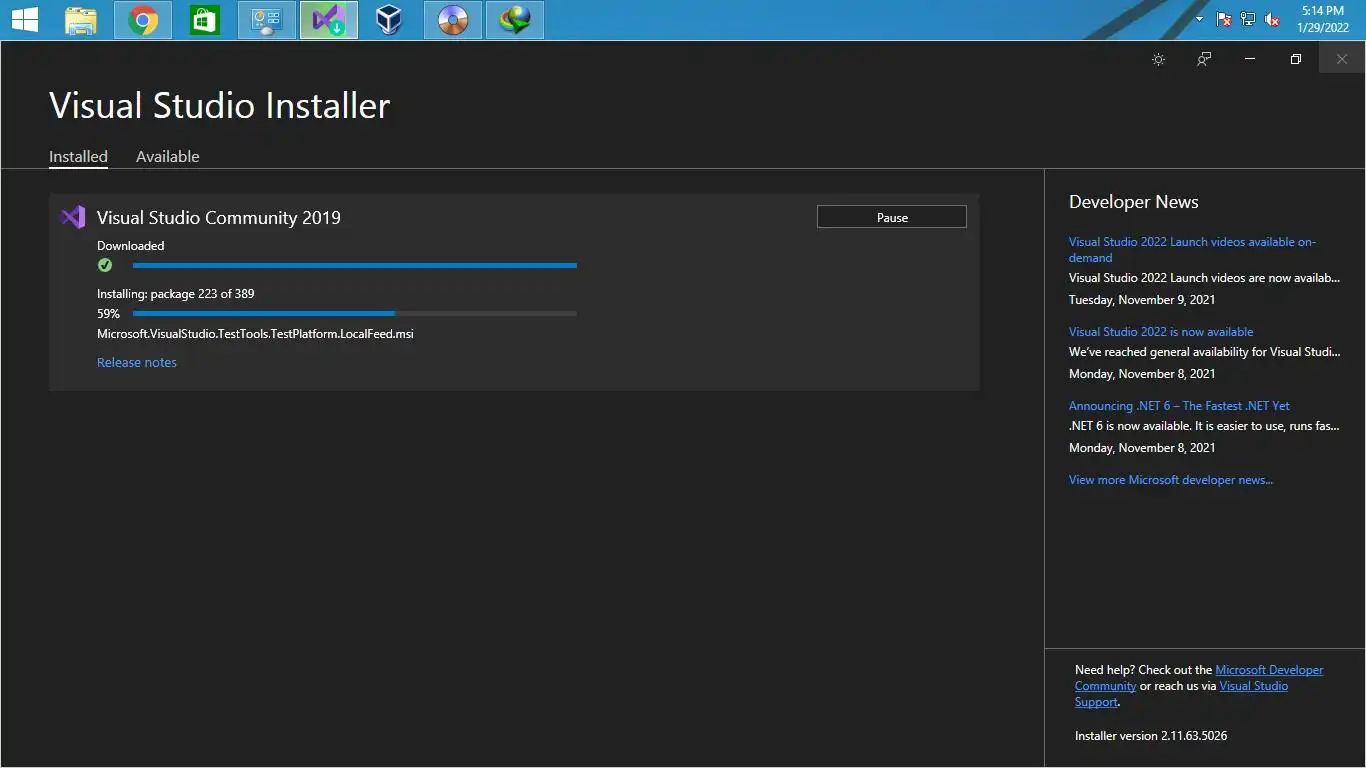Image resolution: width=1366 pixels, height=768 pixels.
Task: Open Internet Download Manager taskbar icon
Action: [x=515, y=20]
